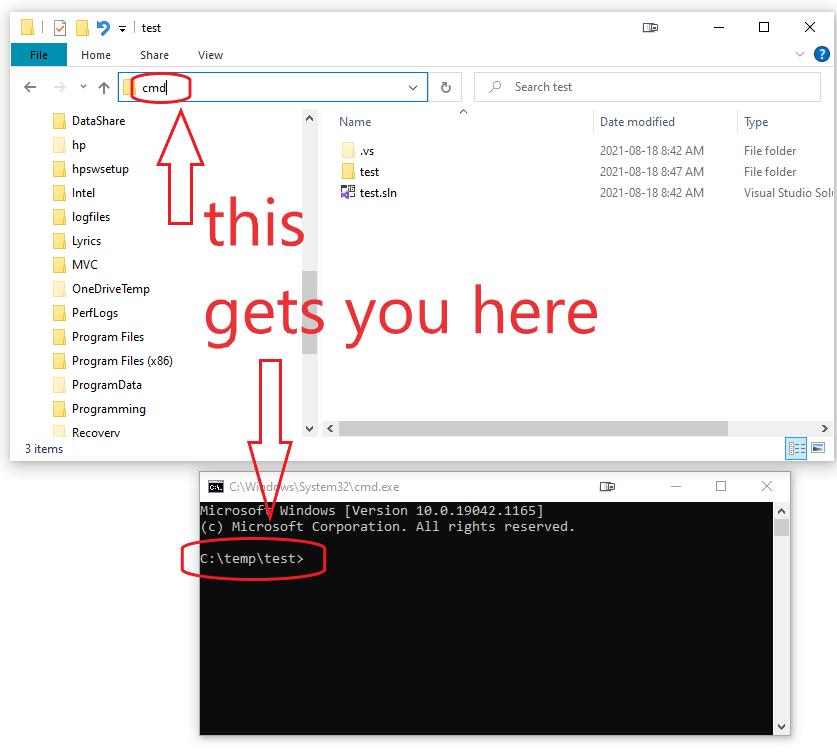Image resolution: width=837 pixels, height=752 pixels.
Task: Sort files by Date modified column header
Action: pyautogui.click(x=637, y=122)
